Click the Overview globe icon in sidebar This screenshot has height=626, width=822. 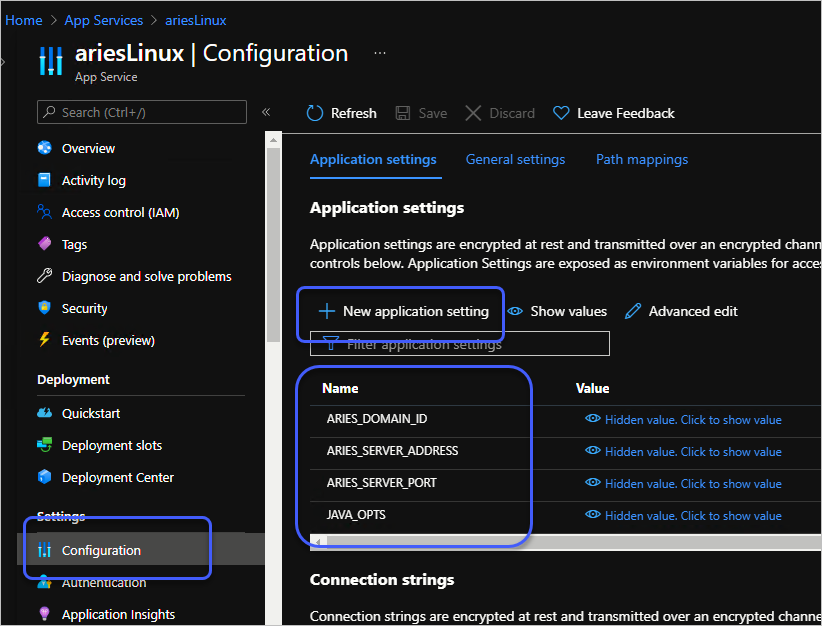coord(45,148)
